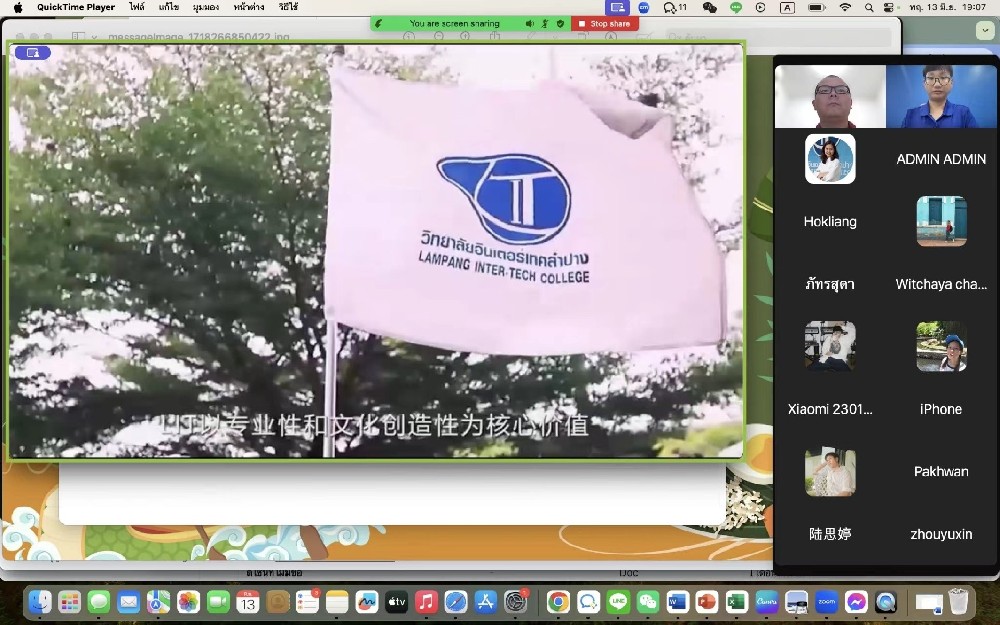1000x625 pixels.
Task: Open the แก้ไข (Edit) menu
Action: [x=169, y=8]
